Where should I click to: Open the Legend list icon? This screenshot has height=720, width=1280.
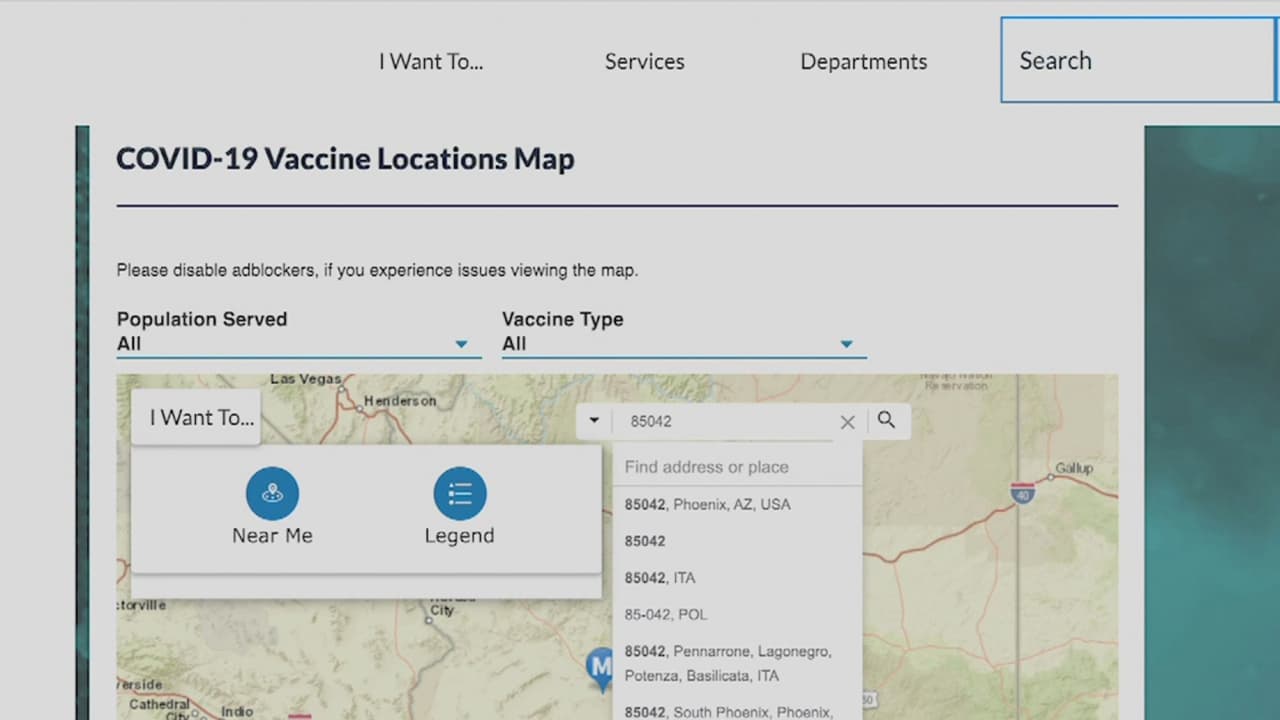click(x=459, y=494)
